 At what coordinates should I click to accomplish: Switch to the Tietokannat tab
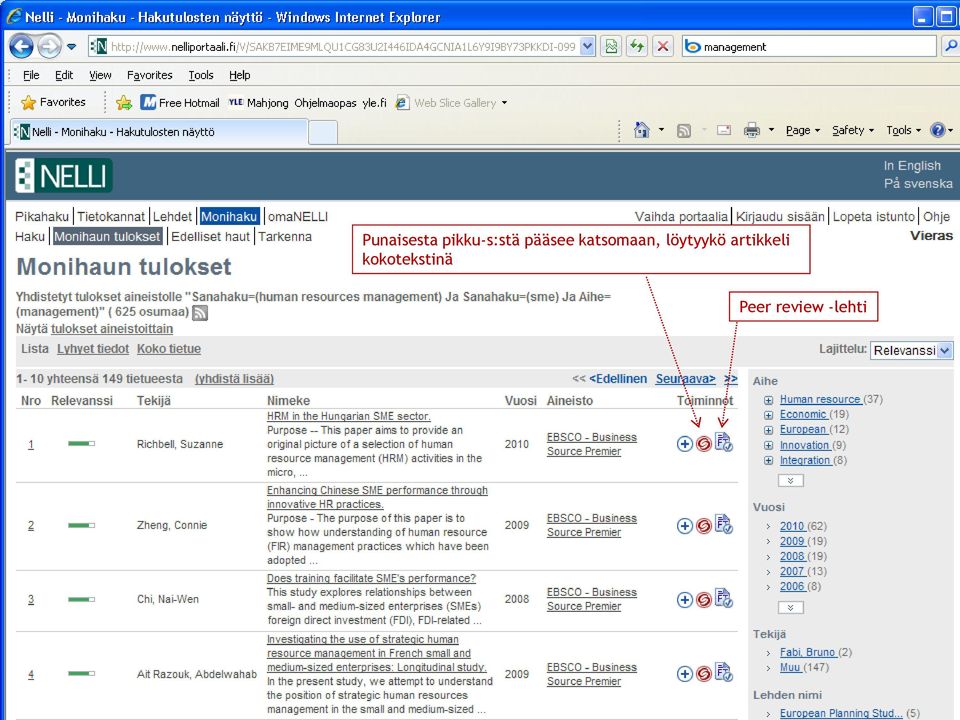pyautogui.click(x=111, y=217)
